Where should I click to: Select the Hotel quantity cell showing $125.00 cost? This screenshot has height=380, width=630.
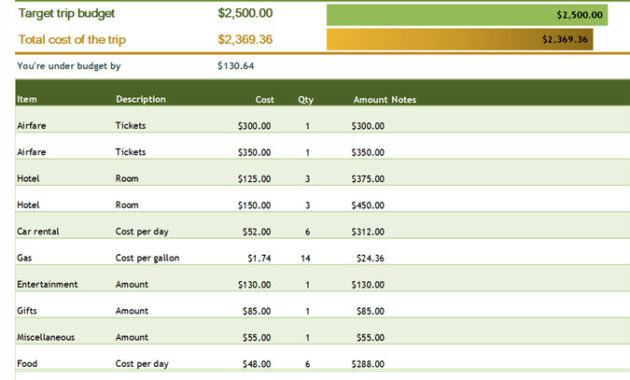click(307, 179)
